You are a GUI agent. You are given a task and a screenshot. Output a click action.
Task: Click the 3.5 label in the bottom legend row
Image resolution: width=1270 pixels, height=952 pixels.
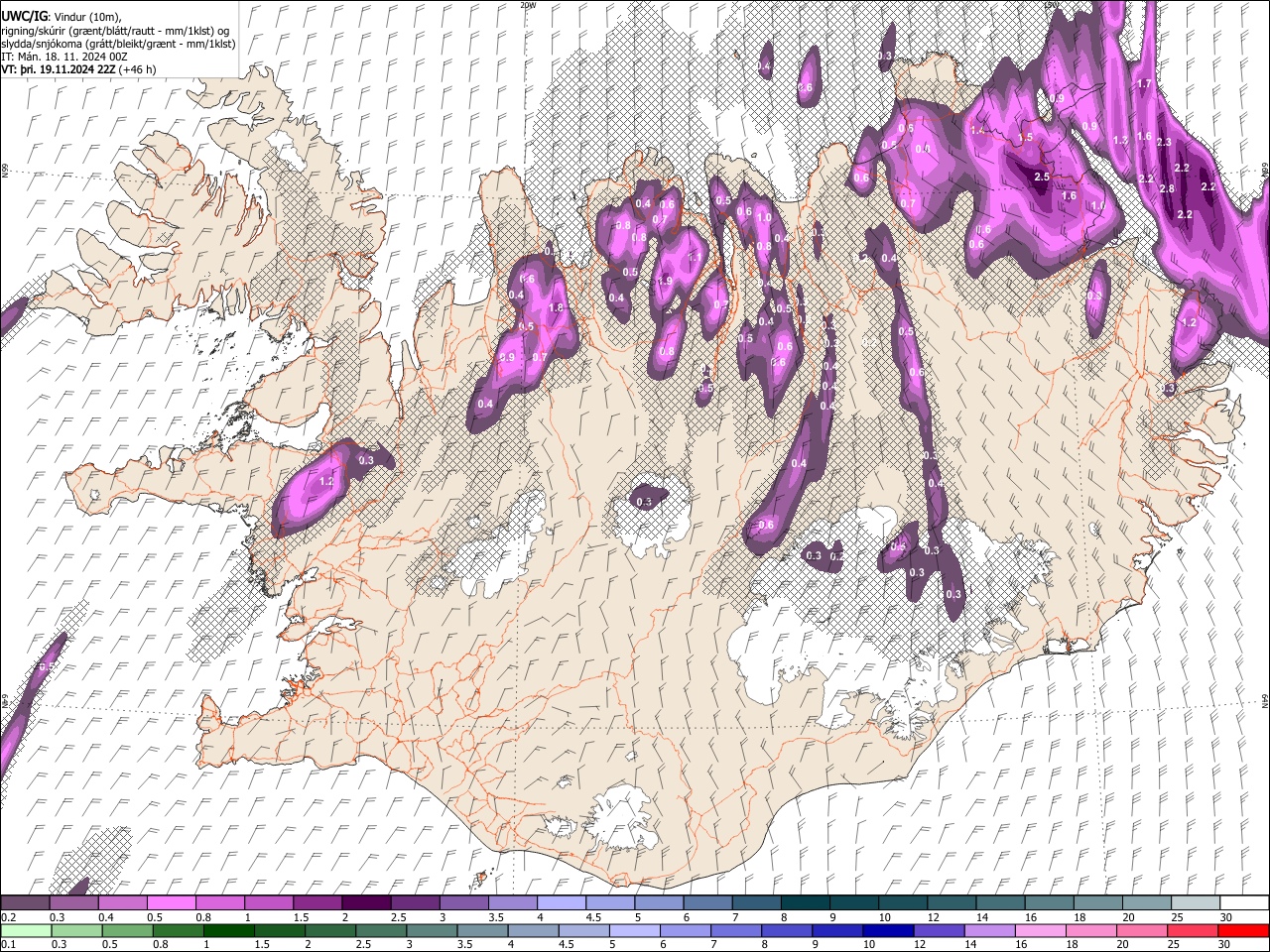(464, 945)
